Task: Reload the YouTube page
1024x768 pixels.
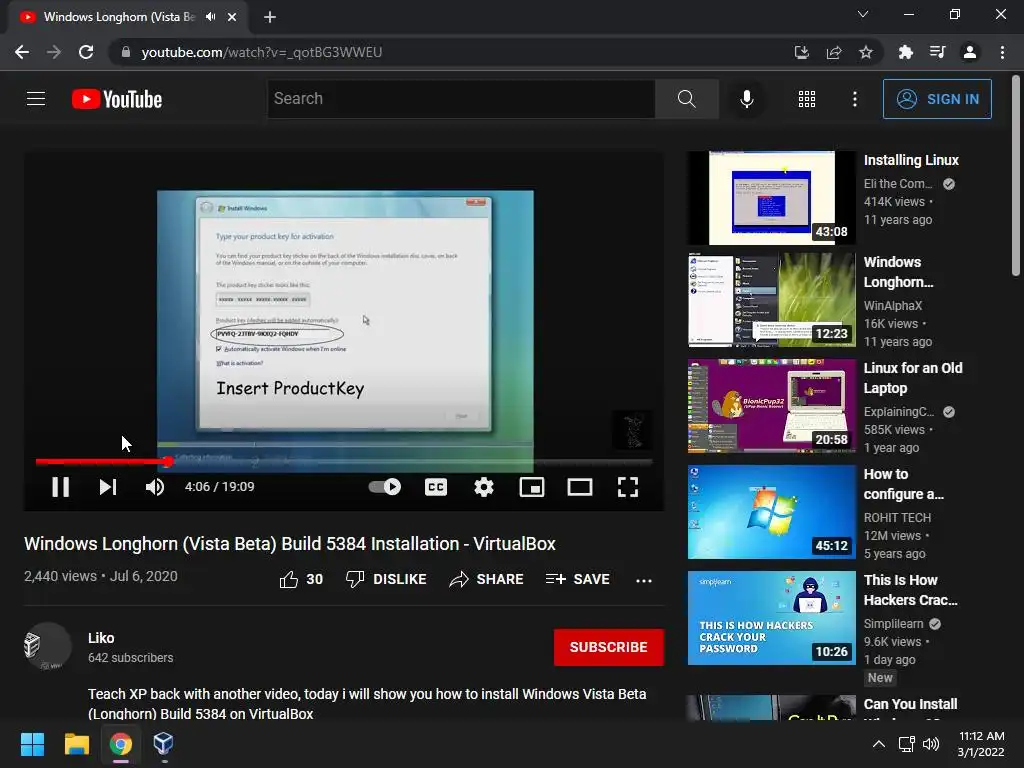Action: point(86,52)
